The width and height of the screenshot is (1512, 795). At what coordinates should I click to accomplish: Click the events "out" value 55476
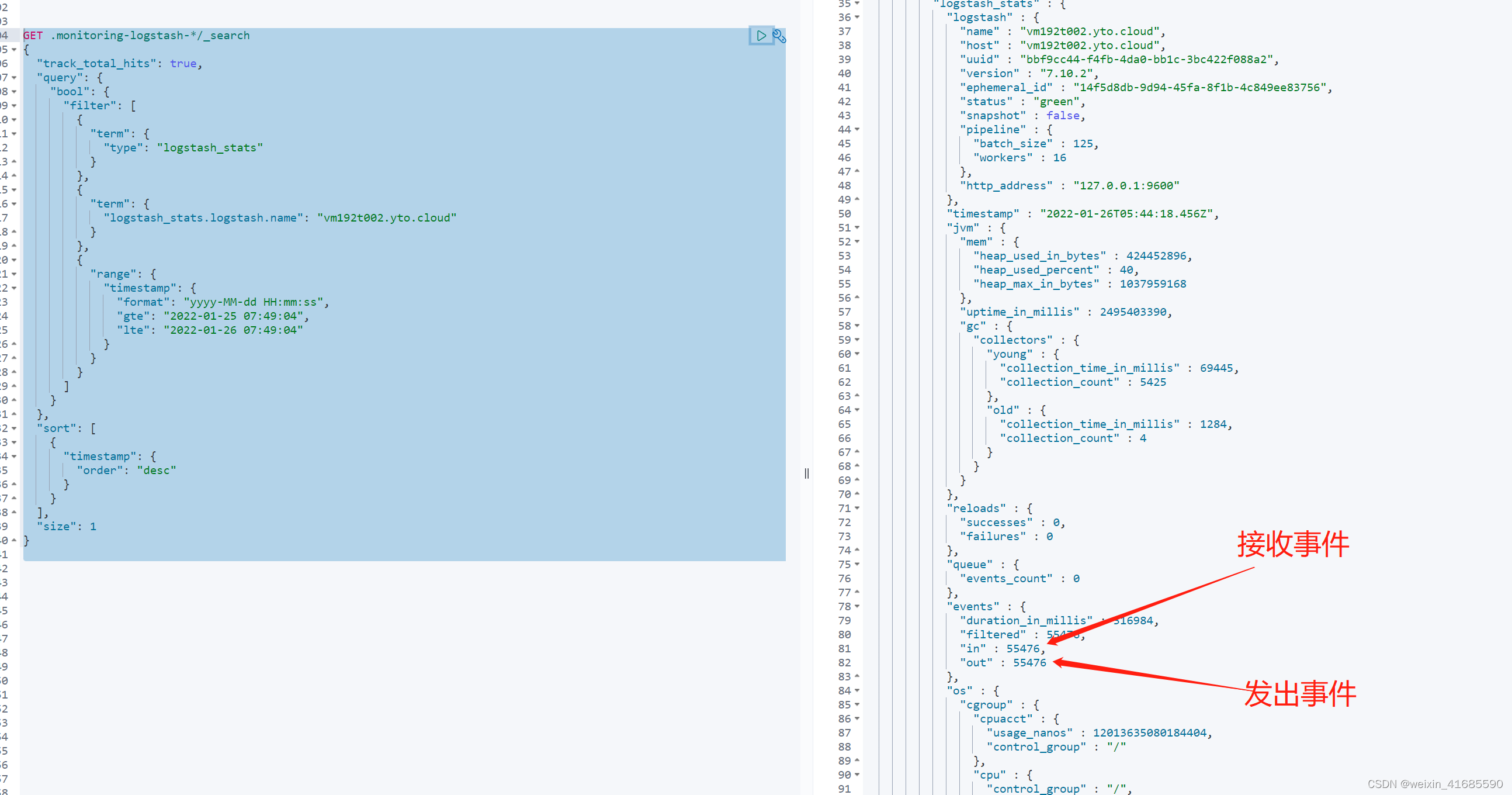[1029, 663]
